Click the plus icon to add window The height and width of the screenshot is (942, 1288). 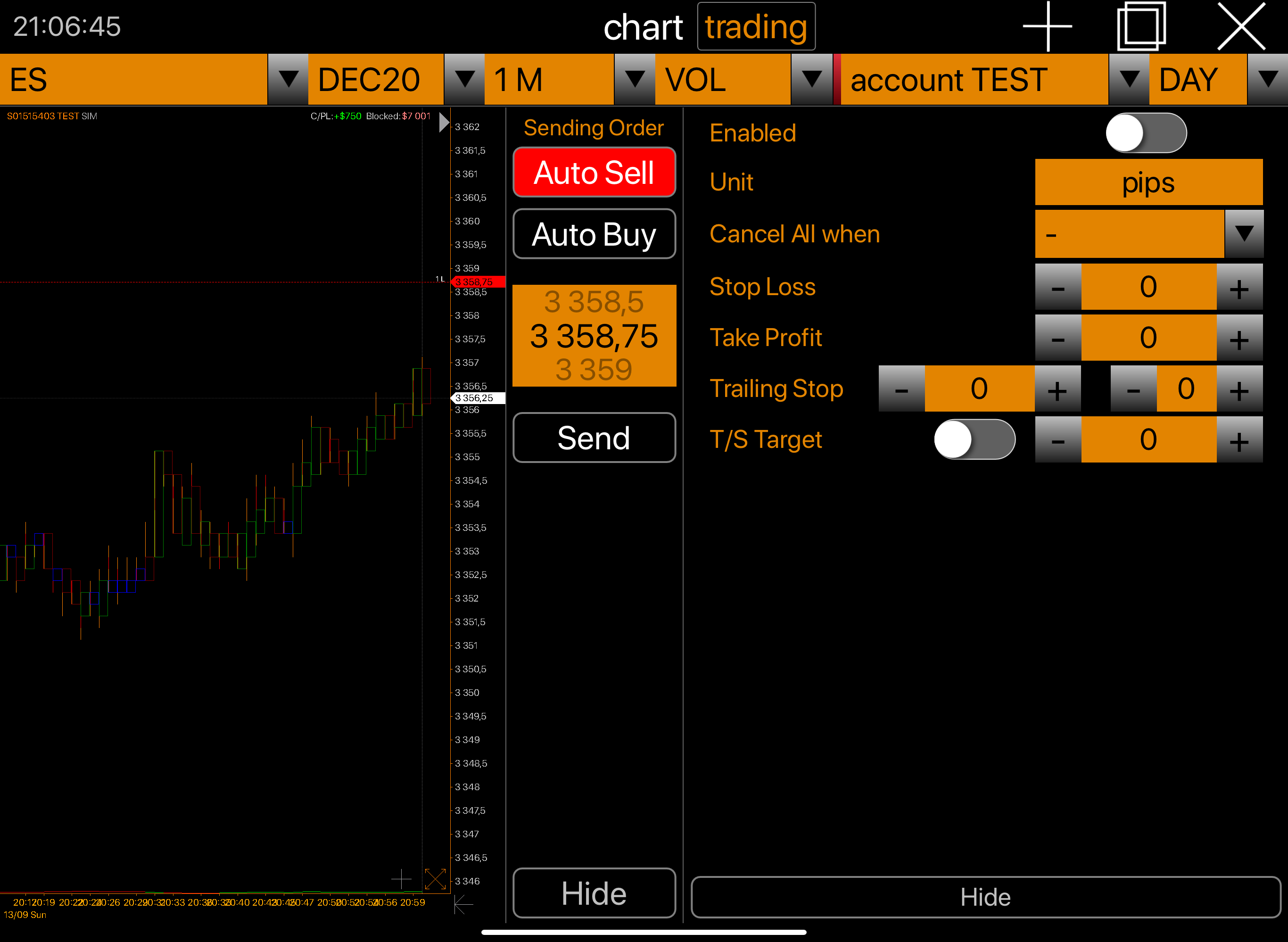(x=1048, y=26)
